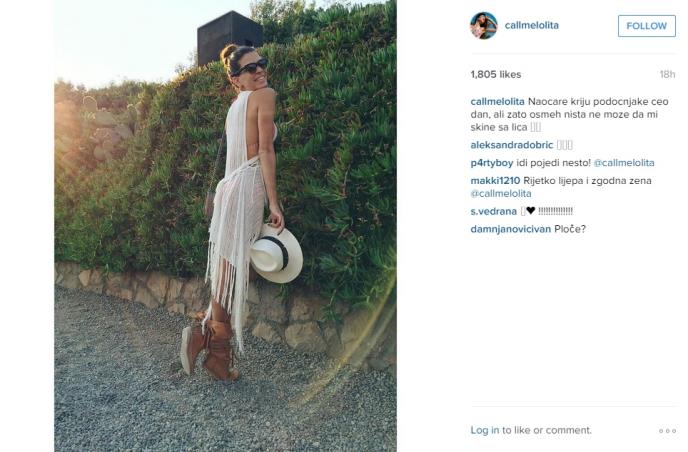This screenshot has height=452, width=688.
Task: Open the aleksandradobric commenter profile
Action: click(512, 145)
